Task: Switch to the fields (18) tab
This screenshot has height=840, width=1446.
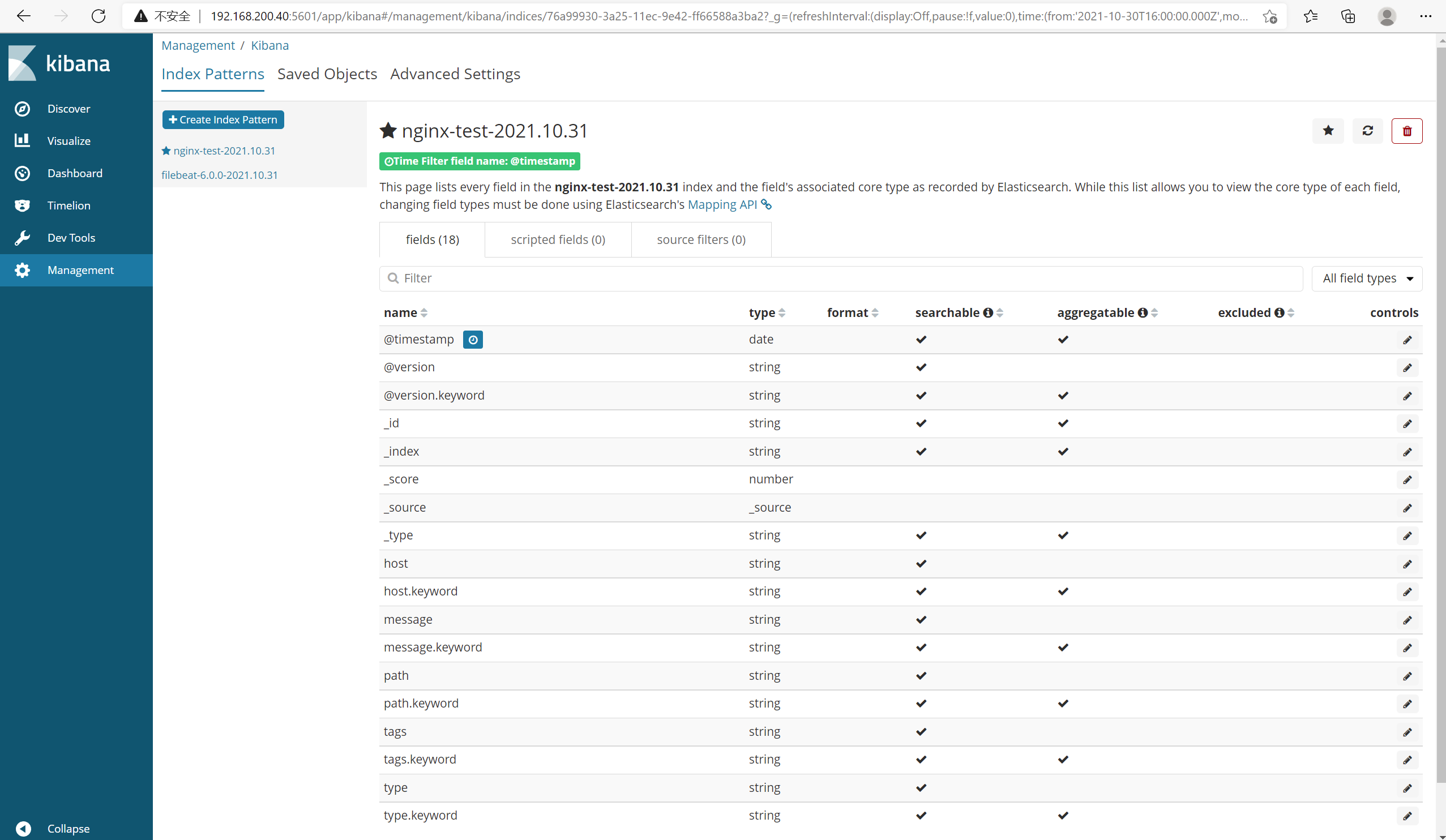Action: (x=432, y=239)
